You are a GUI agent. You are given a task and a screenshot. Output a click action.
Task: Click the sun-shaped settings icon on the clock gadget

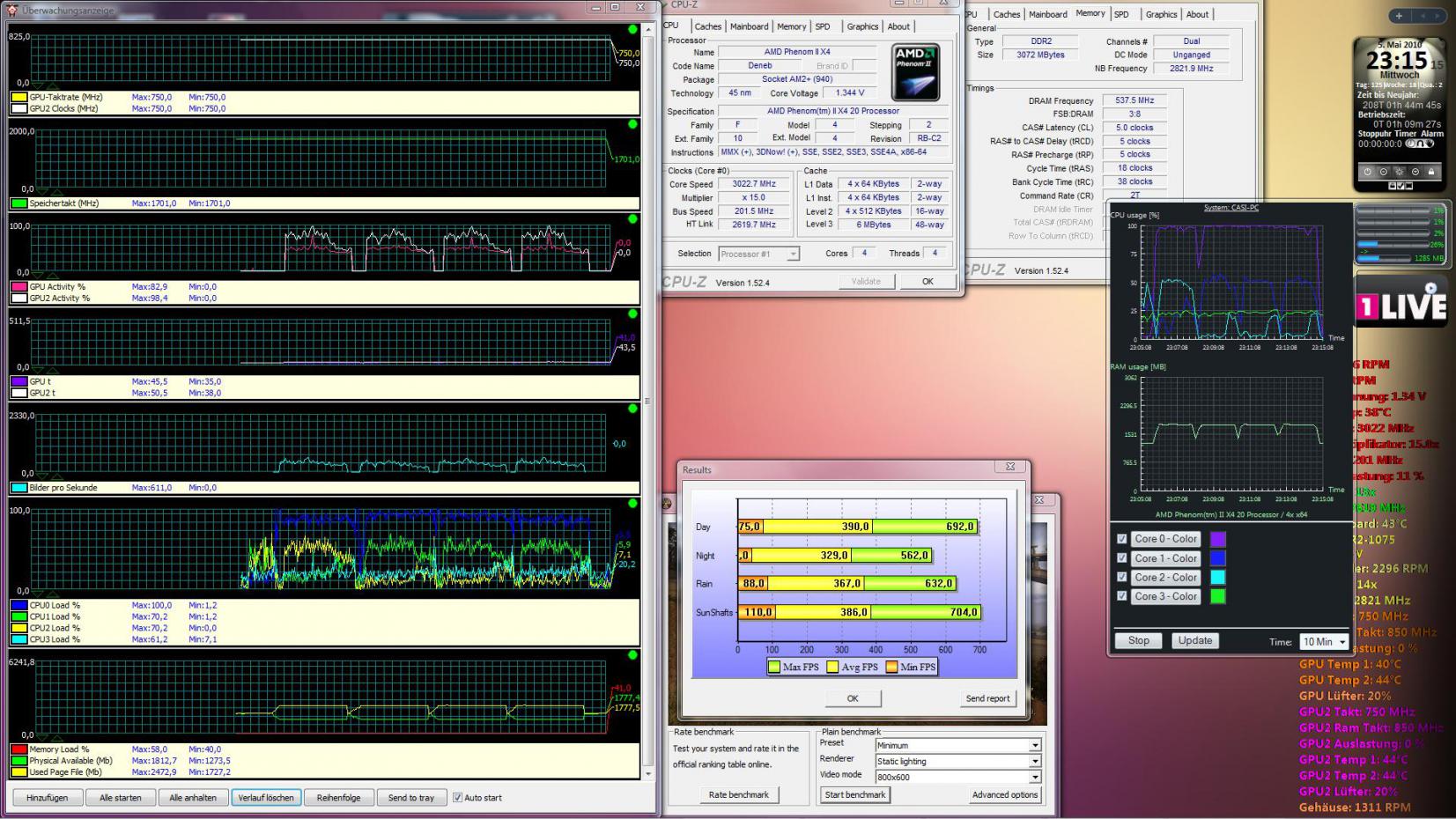(x=1400, y=172)
